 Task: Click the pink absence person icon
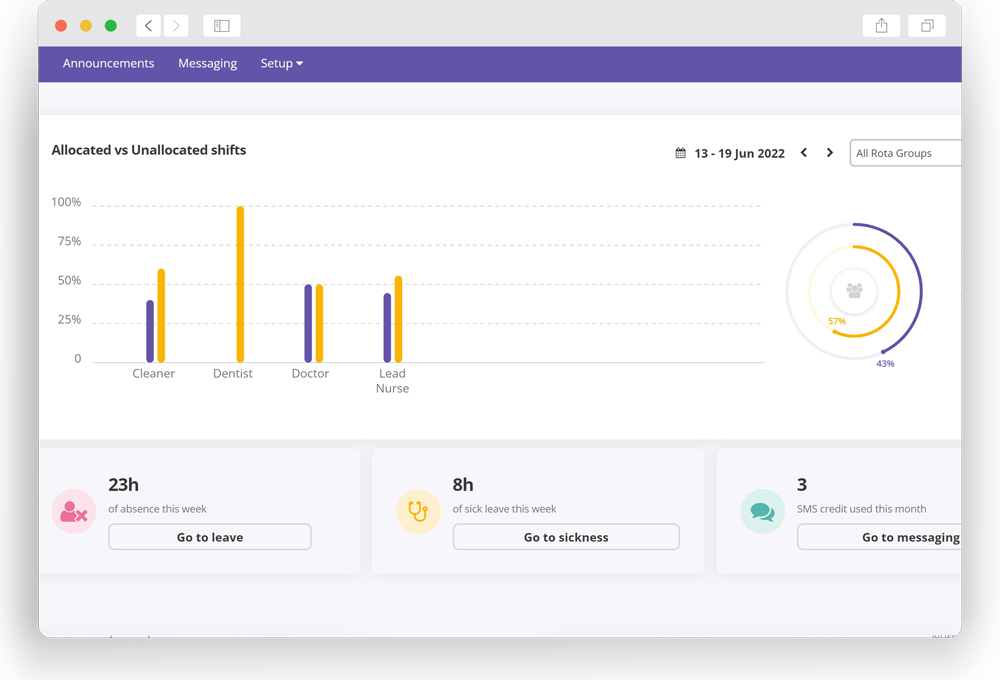(72, 510)
